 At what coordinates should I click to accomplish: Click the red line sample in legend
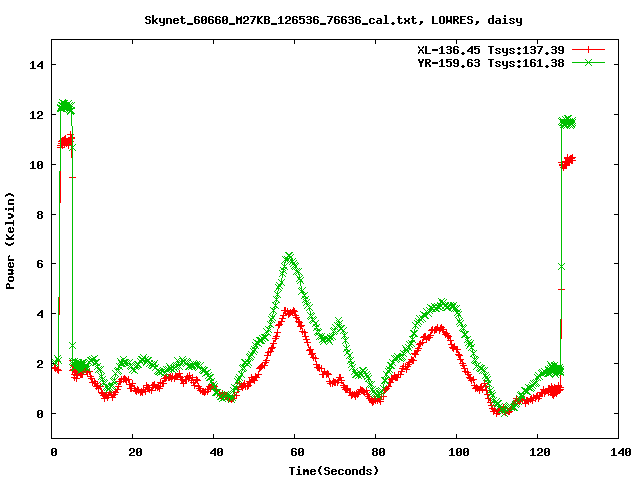click(x=588, y=50)
